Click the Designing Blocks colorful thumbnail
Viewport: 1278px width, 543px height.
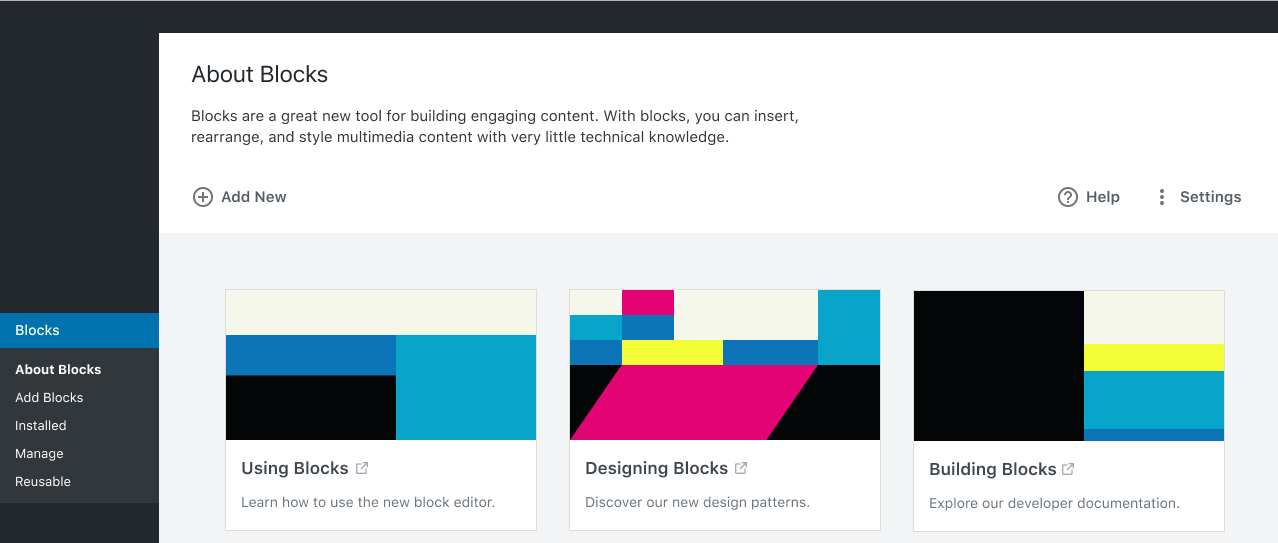pos(725,365)
